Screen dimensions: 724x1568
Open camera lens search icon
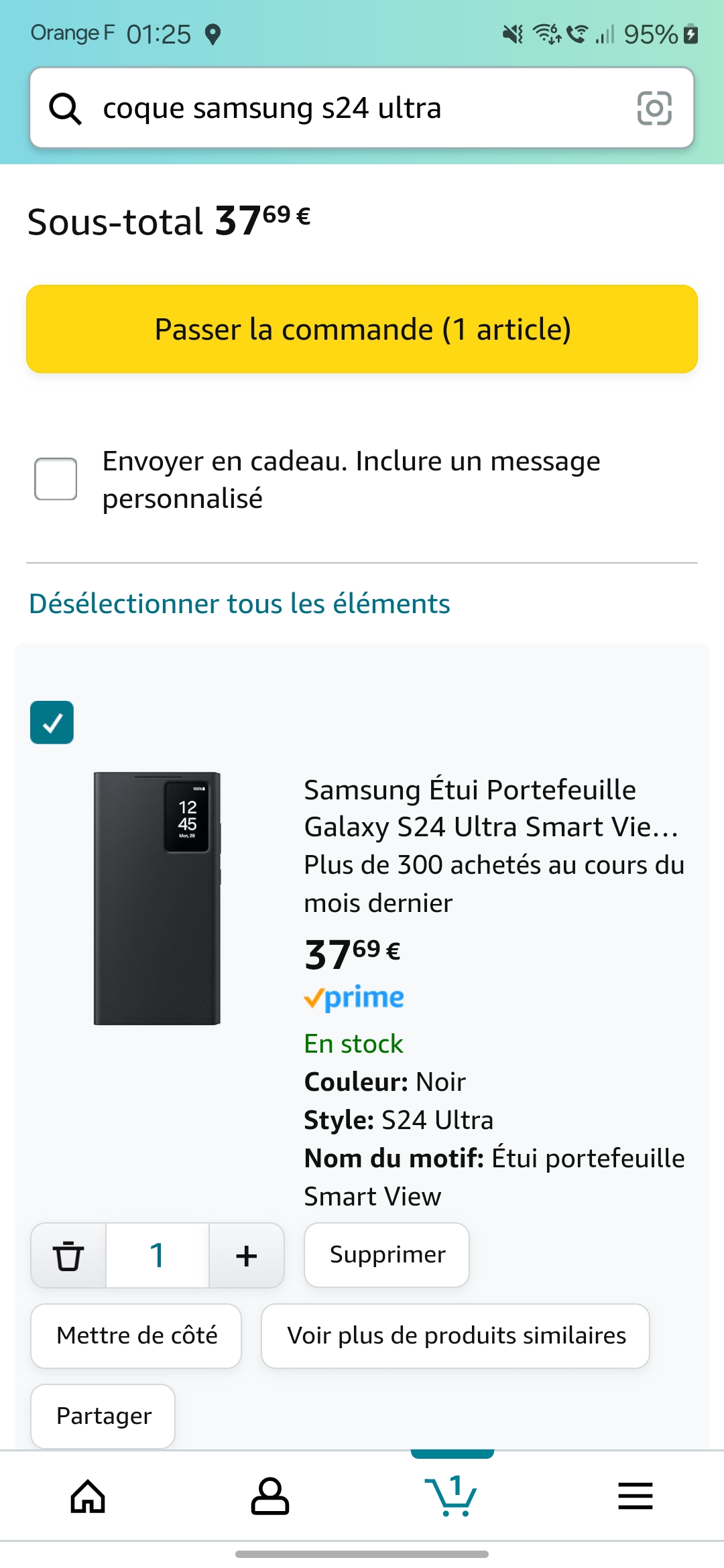[x=654, y=108]
